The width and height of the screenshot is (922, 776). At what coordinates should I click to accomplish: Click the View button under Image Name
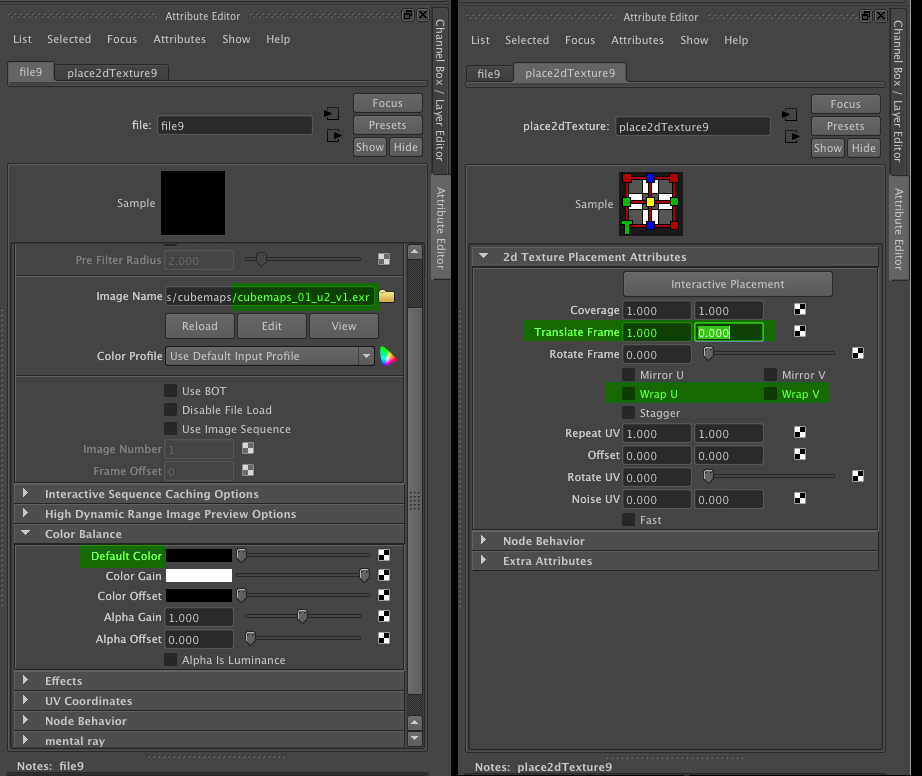tap(344, 326)
